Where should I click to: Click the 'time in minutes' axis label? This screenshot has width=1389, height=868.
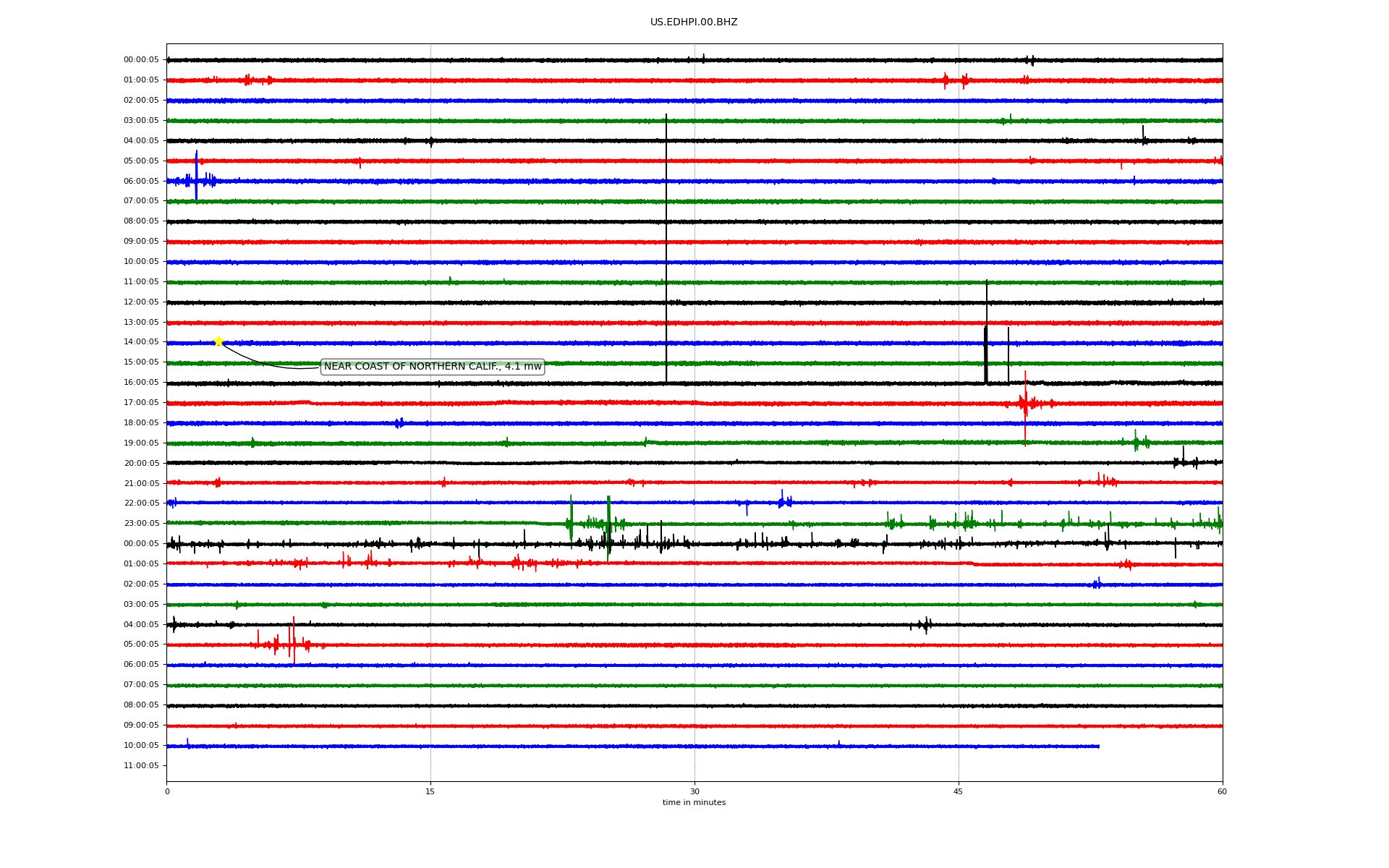point(693,803)
